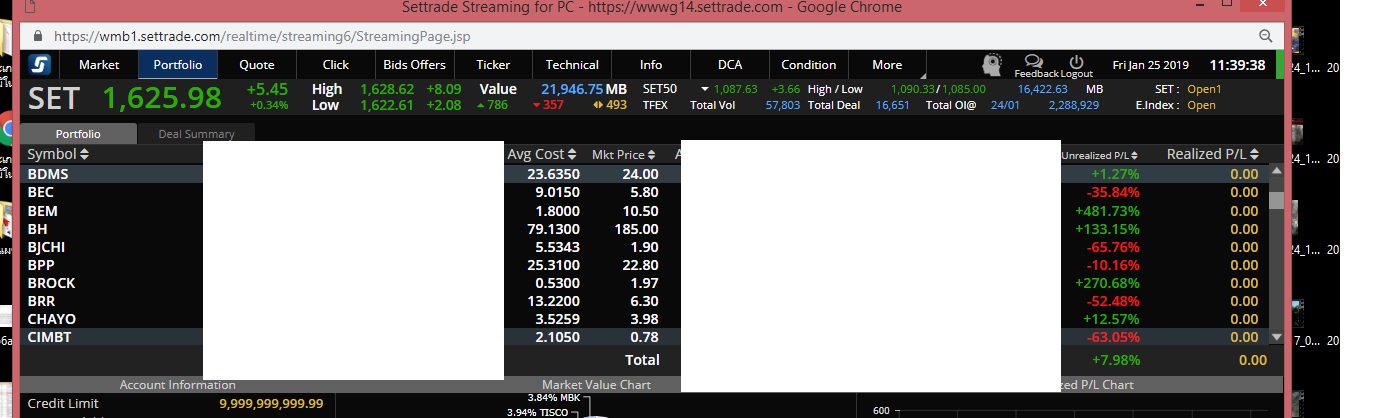The image size is (1374, 418).
Task: Click the padlock site info icon
Action: 39,35
